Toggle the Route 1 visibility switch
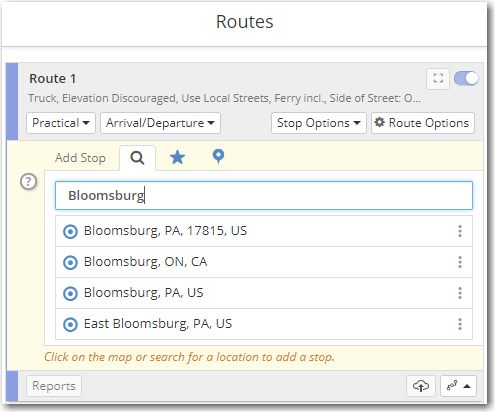The width and height of the screenshot is (495, 412). (x=466, y=79)
